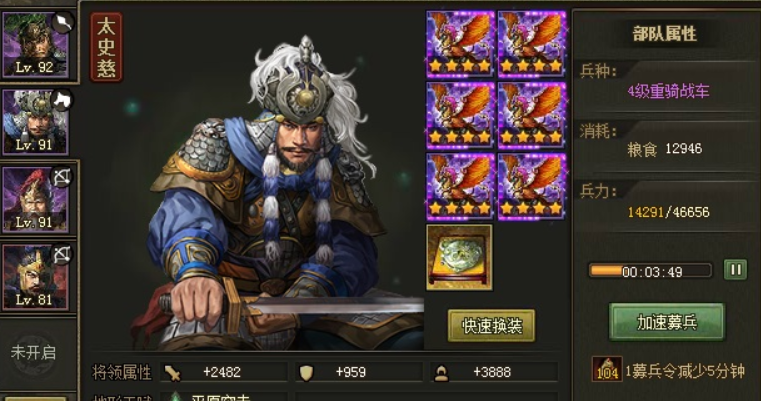Click the 快速换装 quick equip button

click(x=491, y=326)
